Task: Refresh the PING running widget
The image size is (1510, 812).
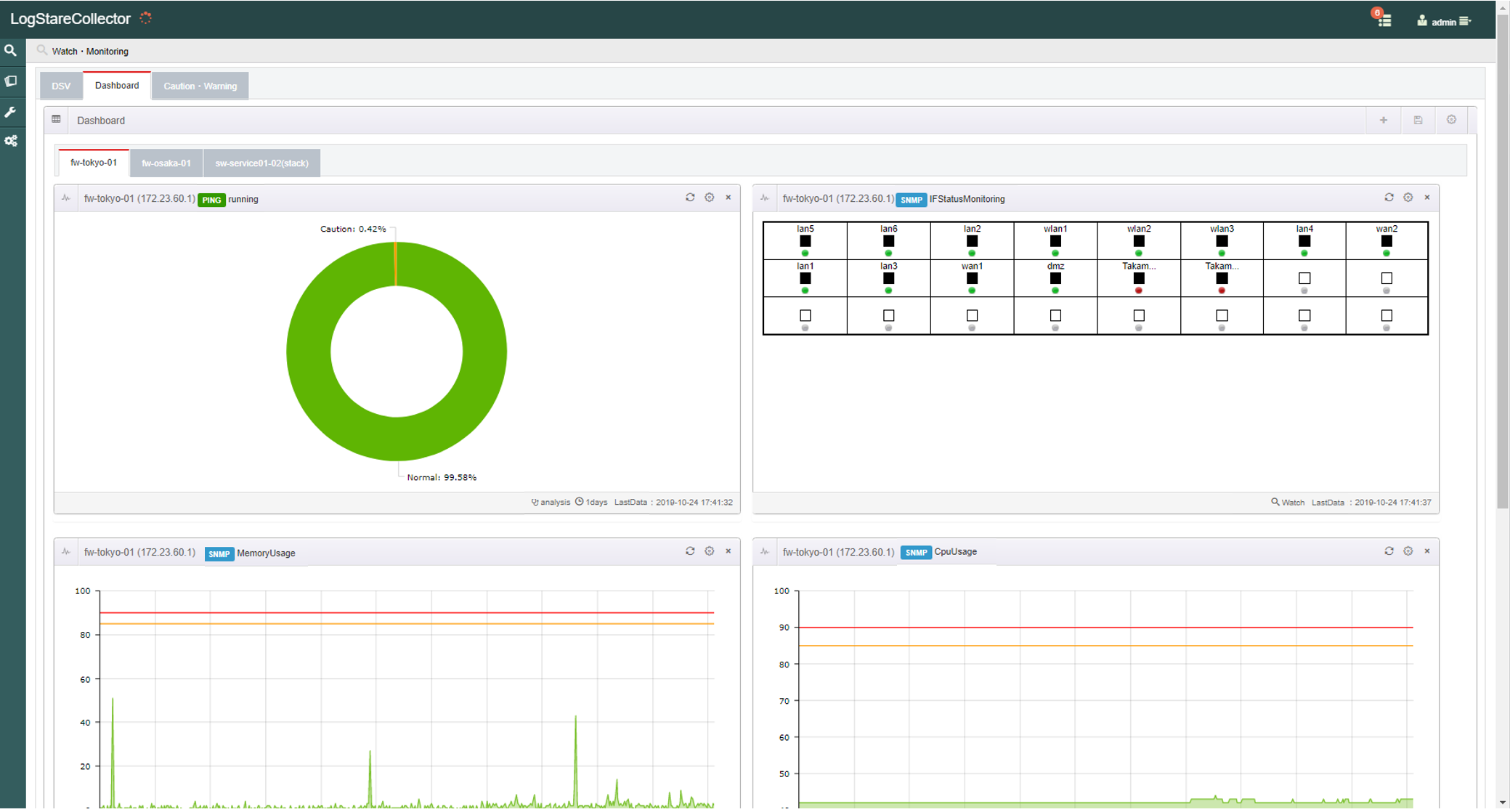Action: point(690,198)
